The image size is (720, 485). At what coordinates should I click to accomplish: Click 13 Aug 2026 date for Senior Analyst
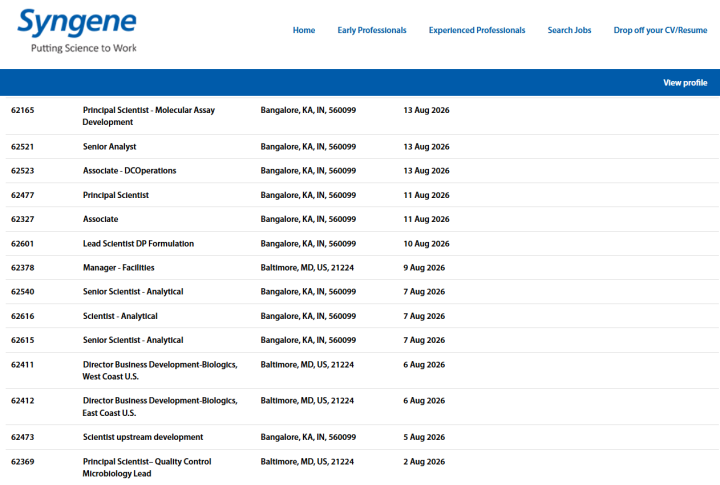(427, 147)
